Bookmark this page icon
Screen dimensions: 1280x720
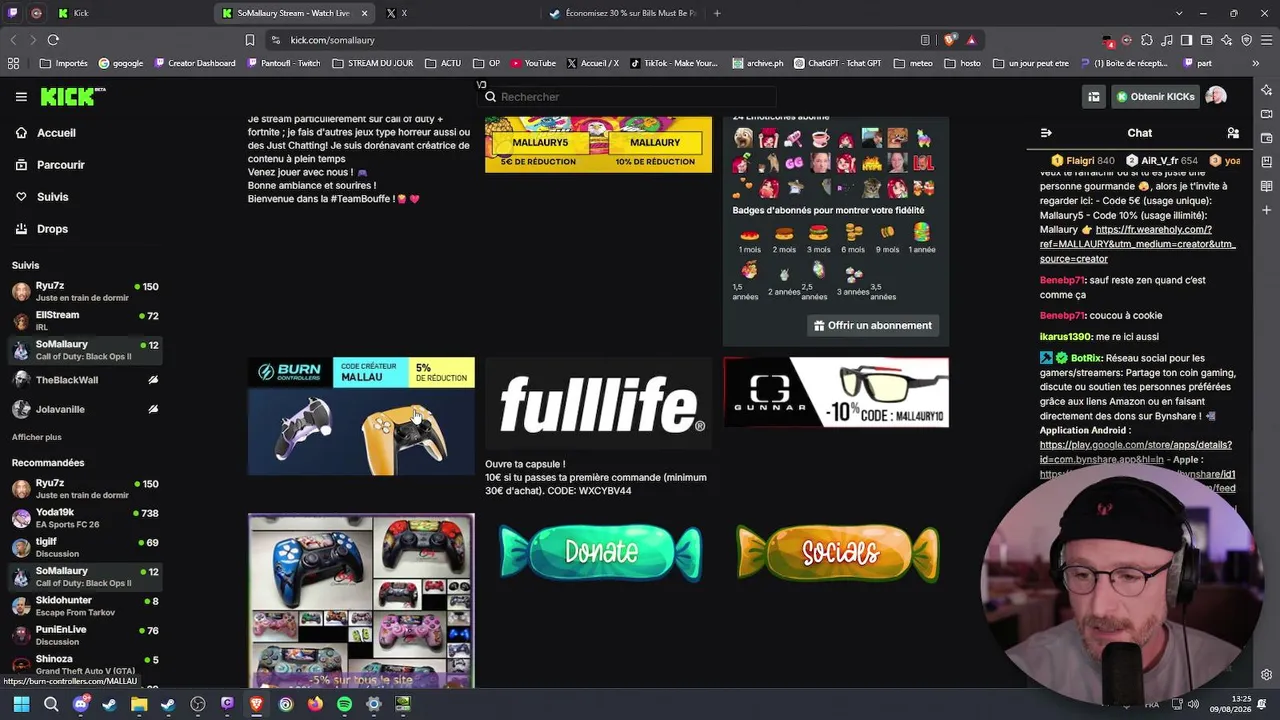[250, 40]
